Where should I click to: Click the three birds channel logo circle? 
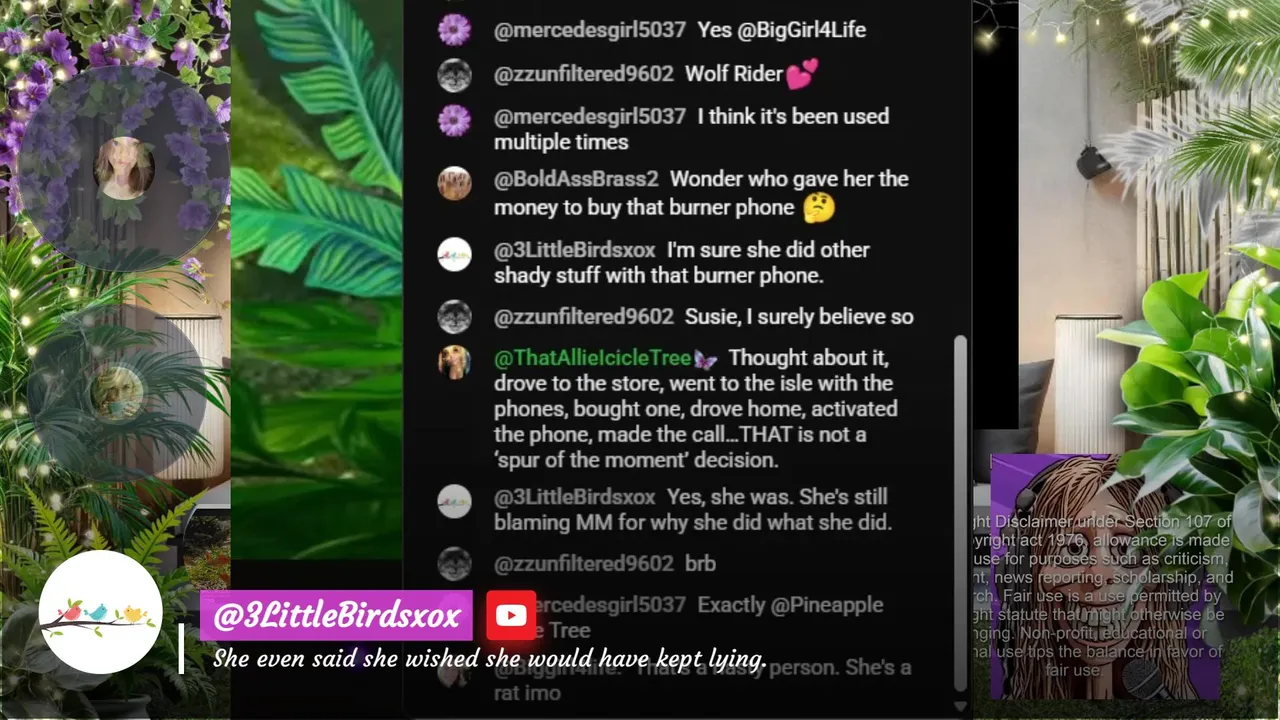[x=100, y=612]
